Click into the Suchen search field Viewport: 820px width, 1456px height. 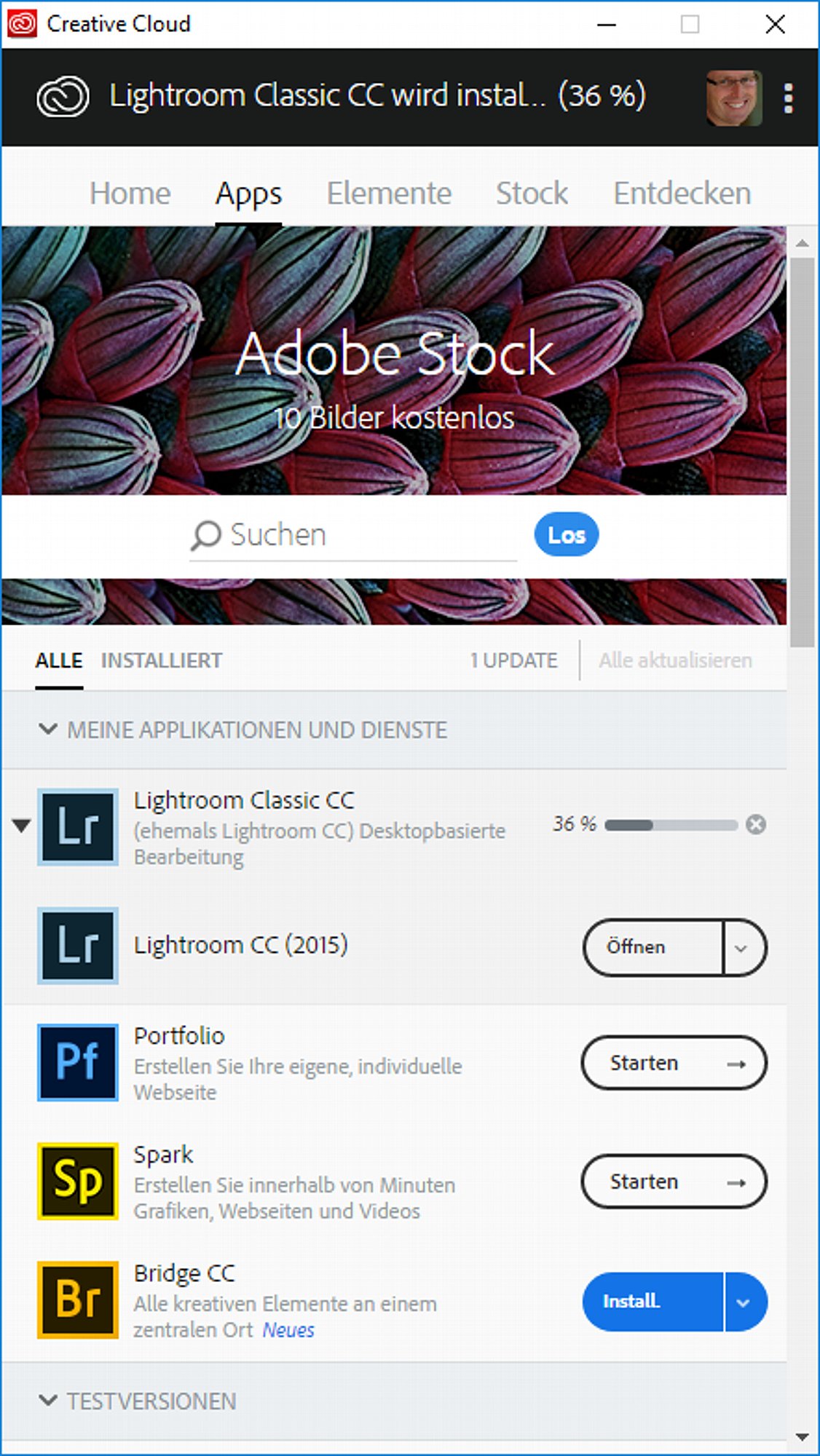tap(364, 535)
